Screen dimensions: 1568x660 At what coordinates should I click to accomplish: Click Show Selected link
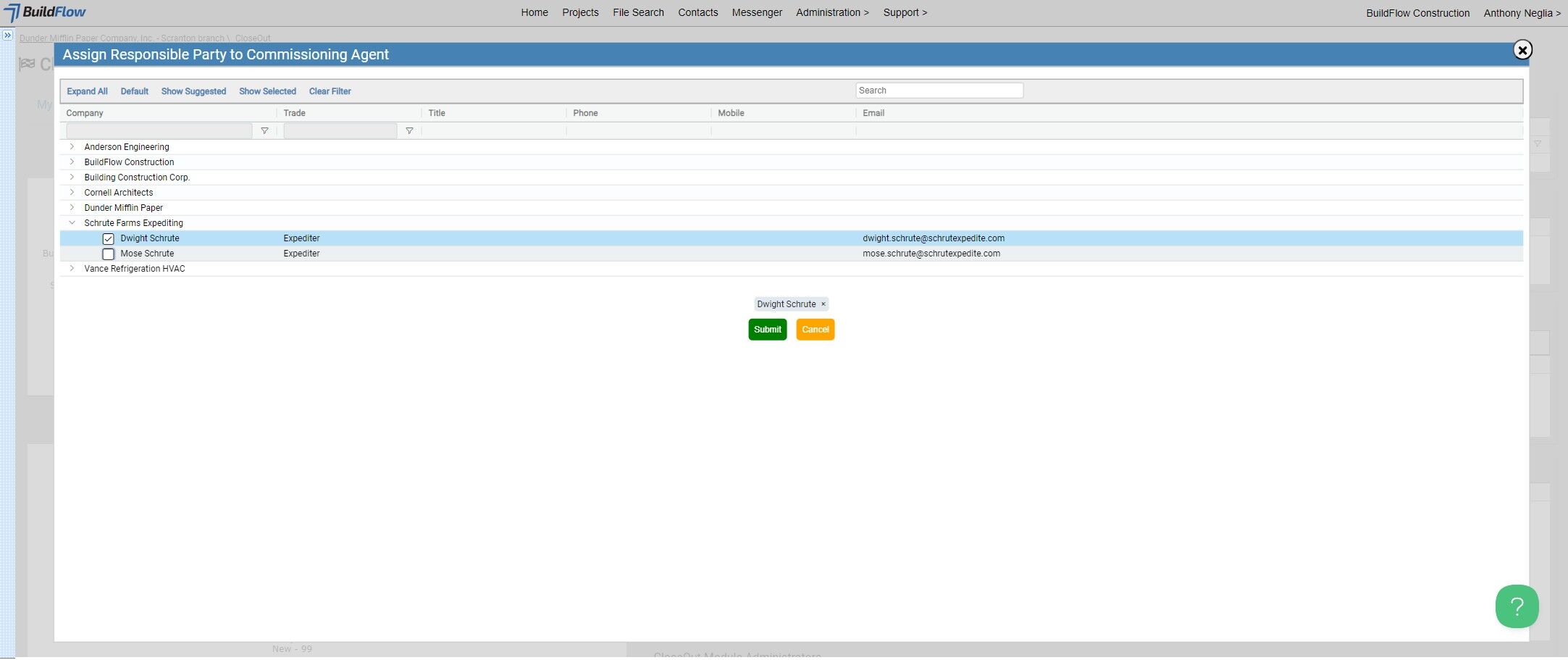click(x=267, y=91)
